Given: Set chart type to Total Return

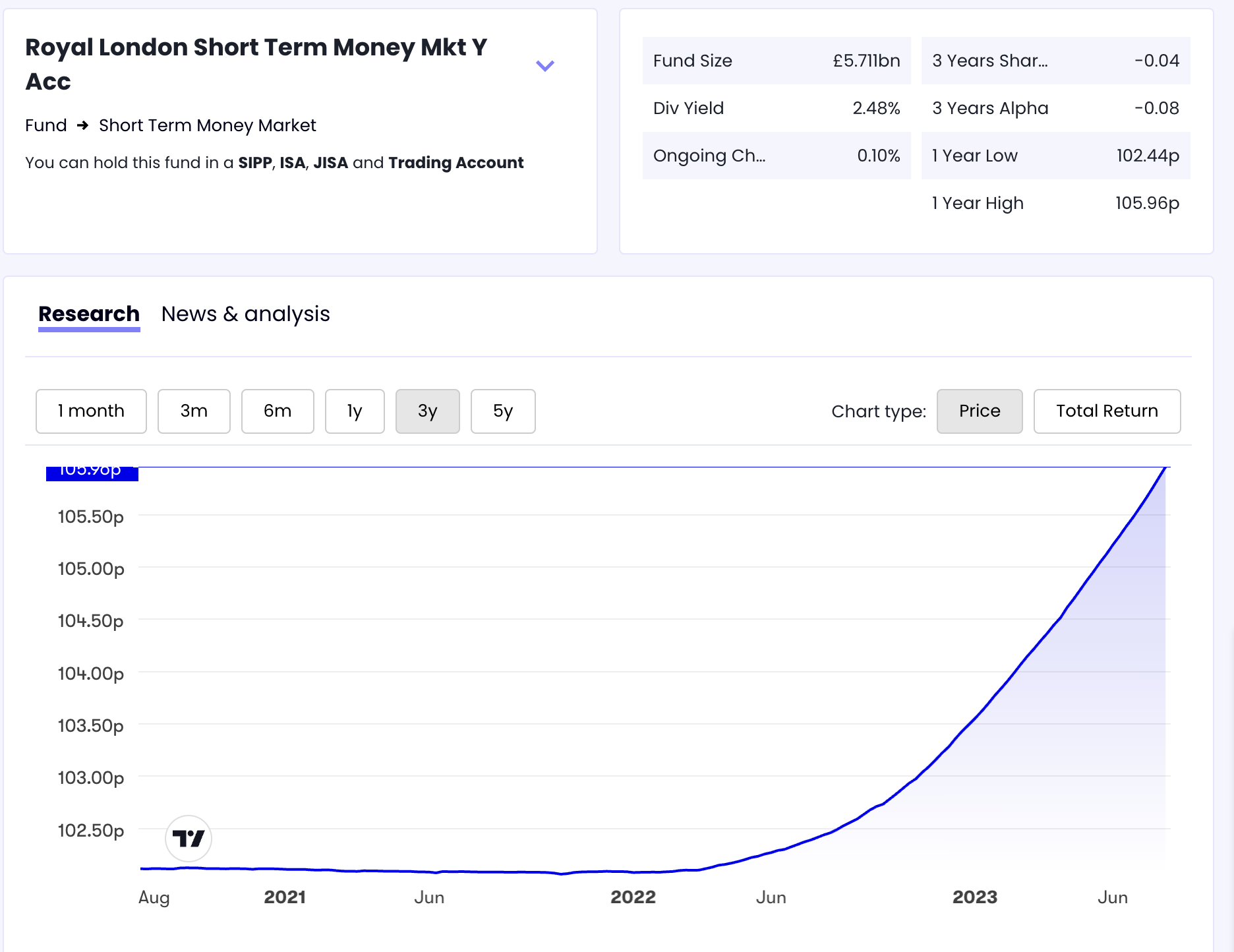Looking at the screenshot, I should point(1107,411).
